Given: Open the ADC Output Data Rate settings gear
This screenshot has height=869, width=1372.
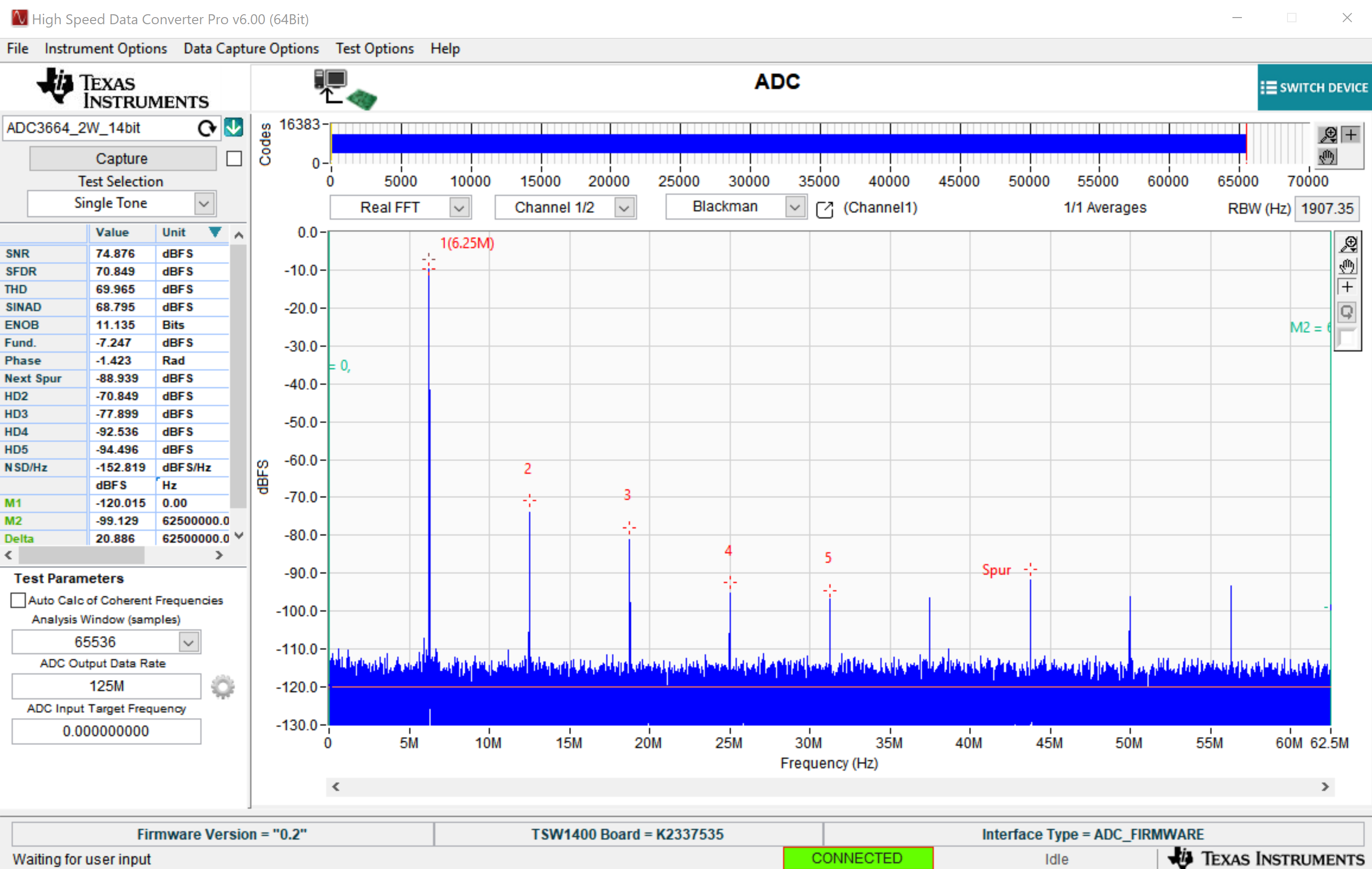Looking at the screenshot, I should (222, 687).
